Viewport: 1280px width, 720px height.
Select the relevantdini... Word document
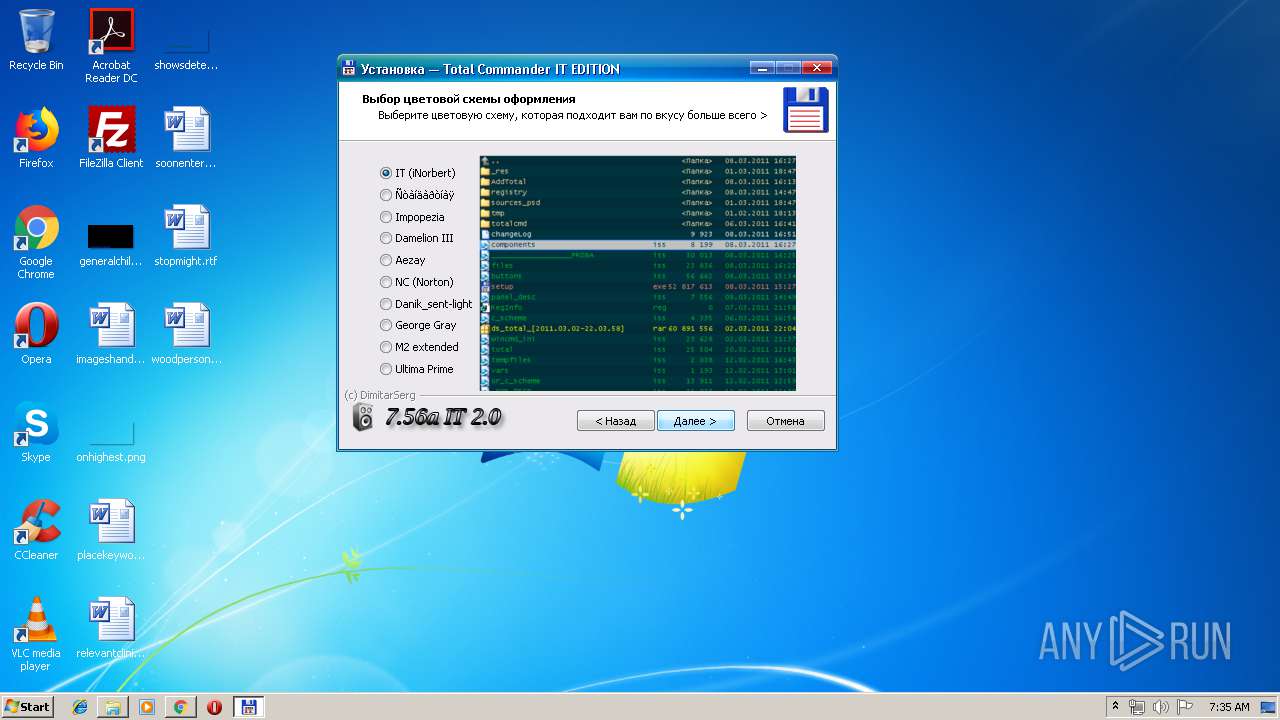(111, 628)
